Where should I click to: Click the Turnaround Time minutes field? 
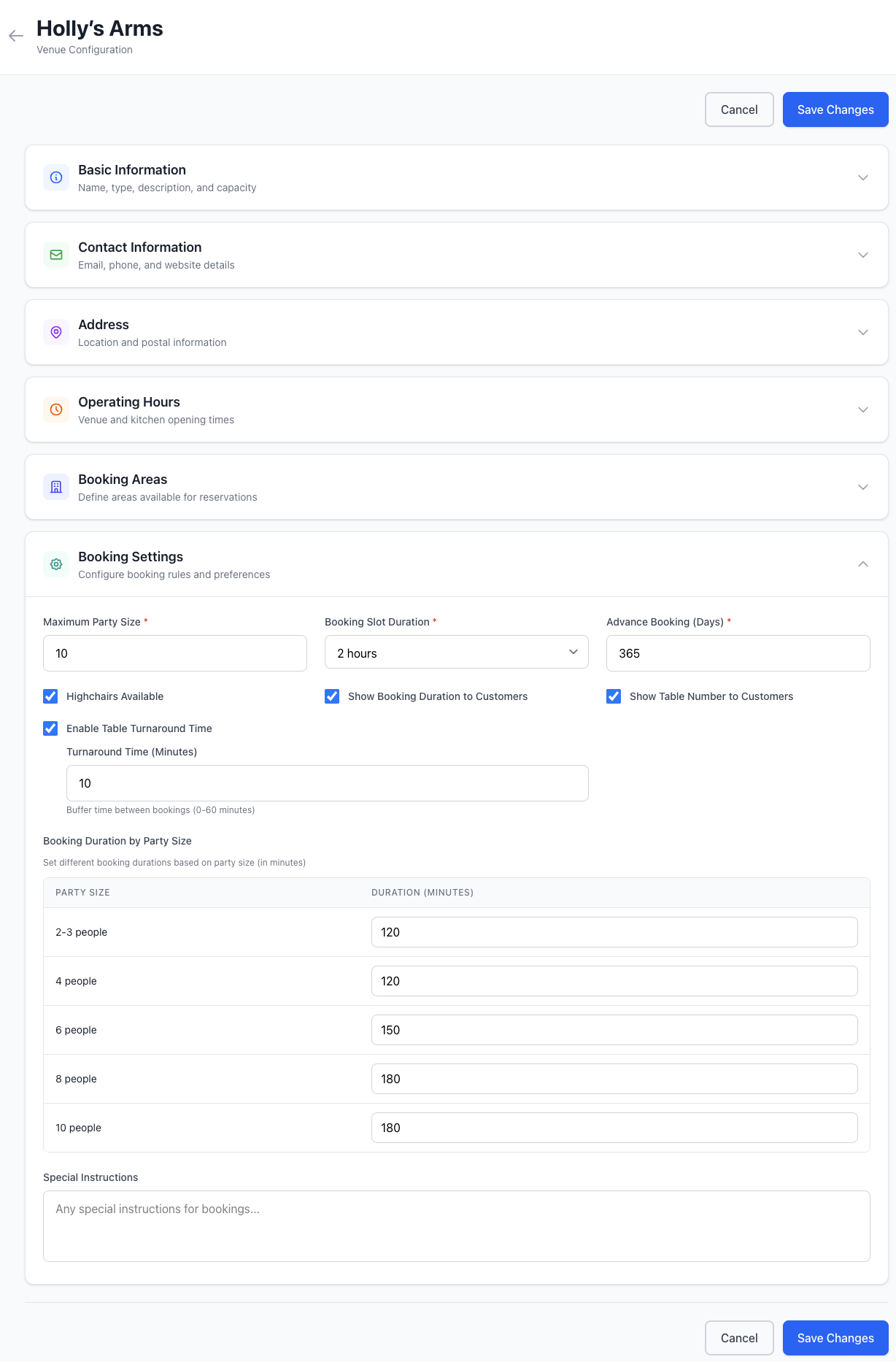327,783
